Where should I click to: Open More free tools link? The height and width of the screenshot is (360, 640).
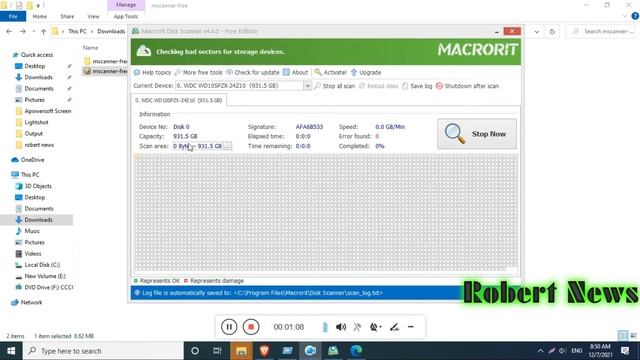point(198,72)
